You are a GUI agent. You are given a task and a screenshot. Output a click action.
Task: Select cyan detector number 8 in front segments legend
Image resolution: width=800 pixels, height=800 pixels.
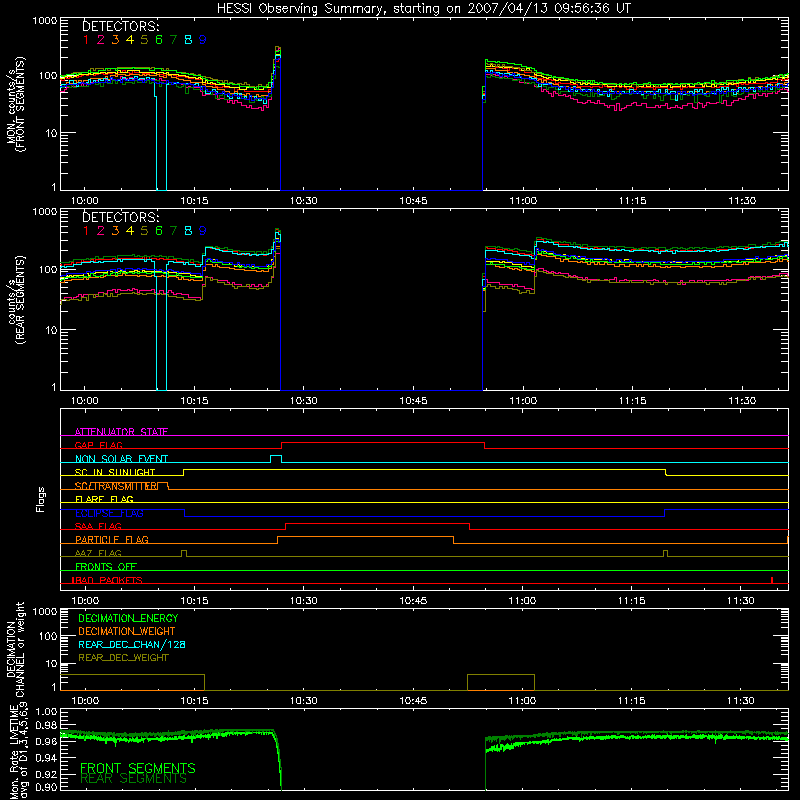click(x=188, y=40)
